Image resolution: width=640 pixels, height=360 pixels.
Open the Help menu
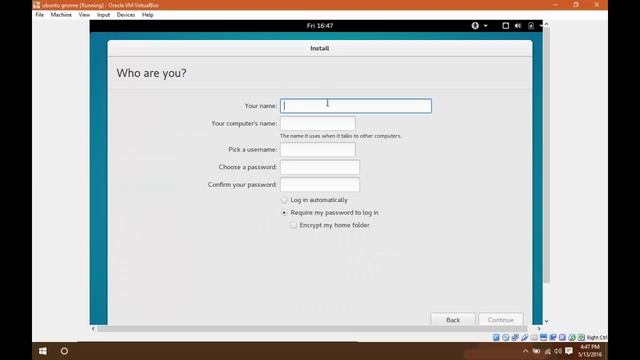click(148, 15)
